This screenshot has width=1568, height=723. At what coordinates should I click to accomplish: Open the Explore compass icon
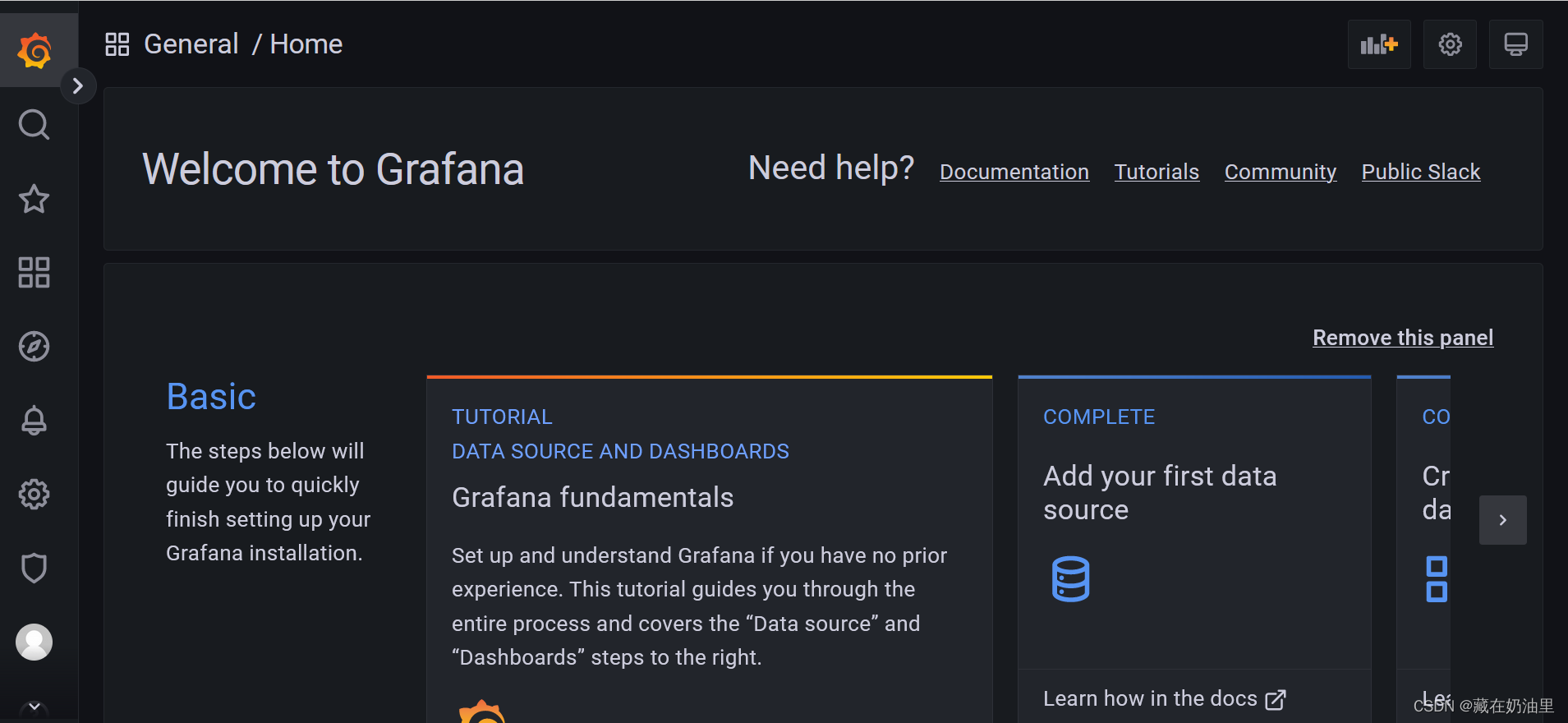(34, 347)
